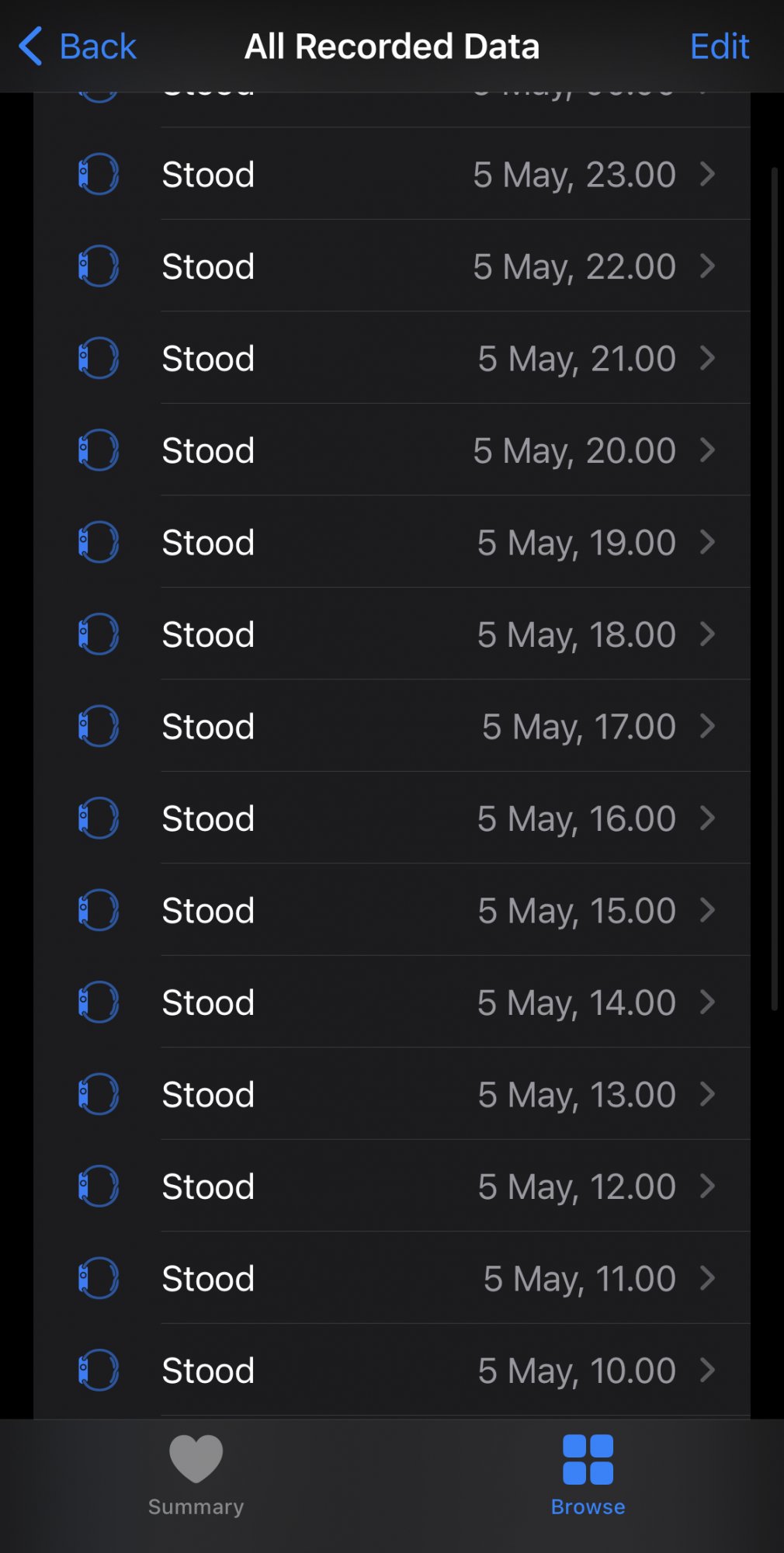
Task: Tap the watch icon on the 19.00 row
Action: point(99,542)
